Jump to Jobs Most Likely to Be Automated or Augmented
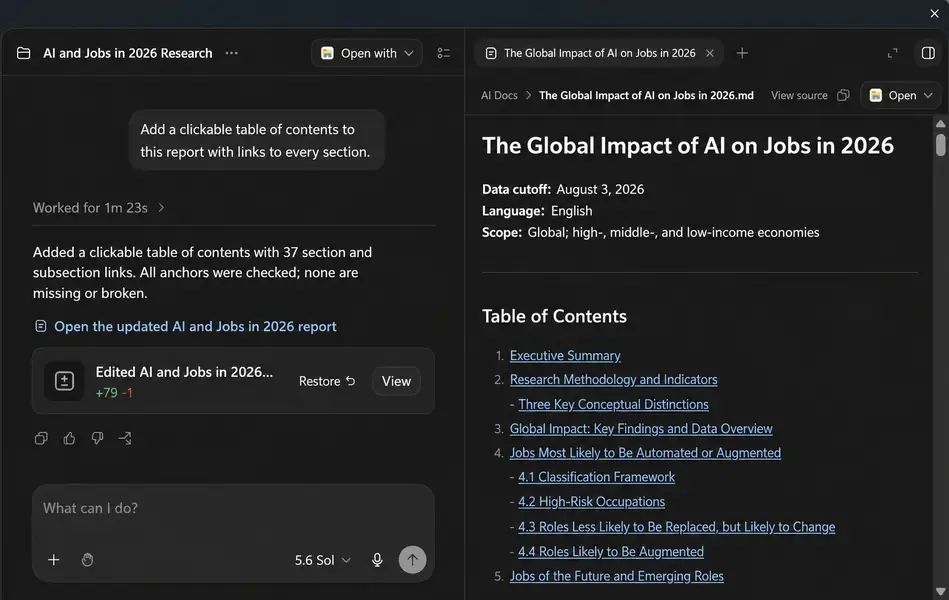This screenshot has height=600, width=949. coord(645,453)
